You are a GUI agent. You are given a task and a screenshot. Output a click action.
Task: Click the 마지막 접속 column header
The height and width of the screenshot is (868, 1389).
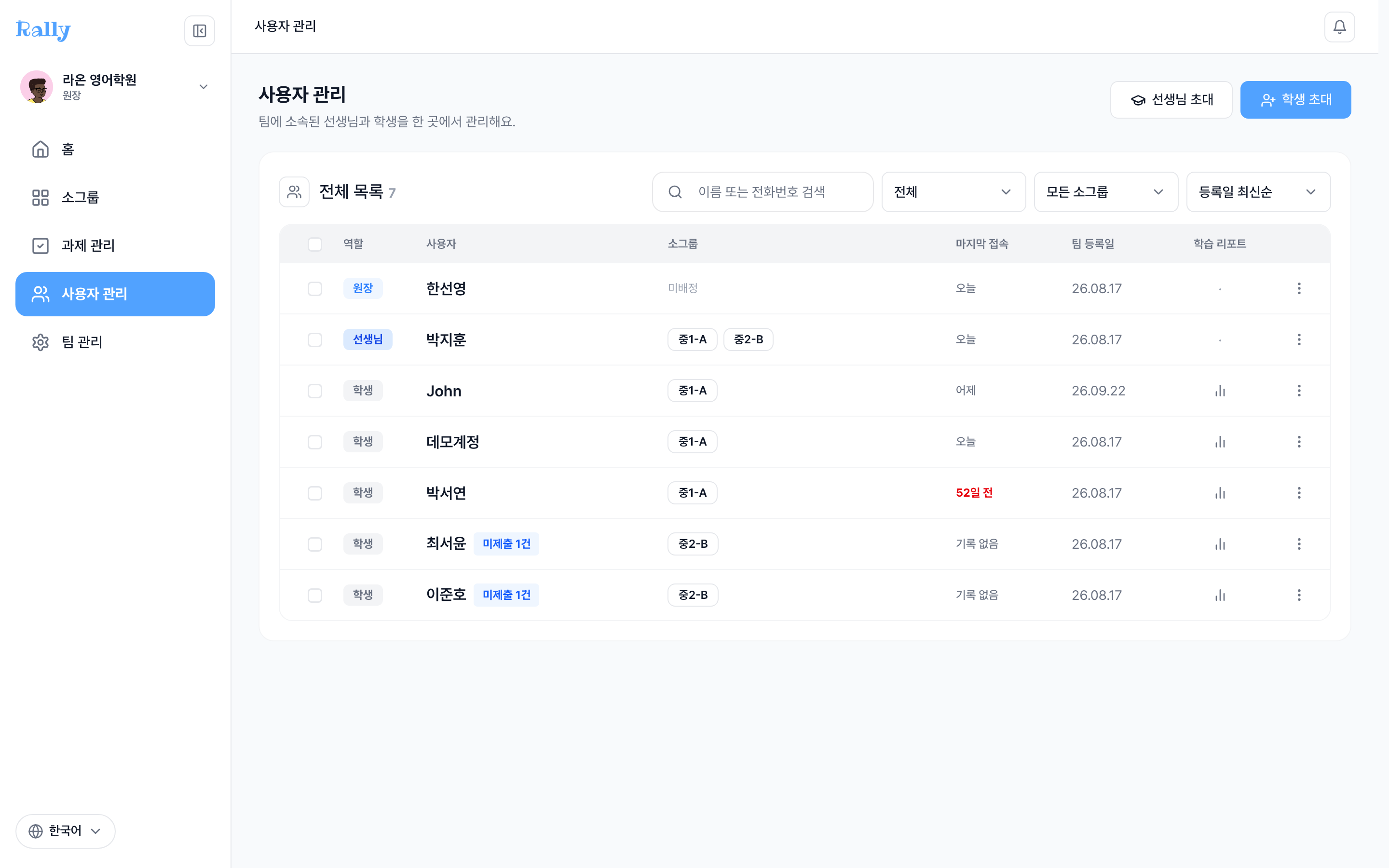coord(981,244)
